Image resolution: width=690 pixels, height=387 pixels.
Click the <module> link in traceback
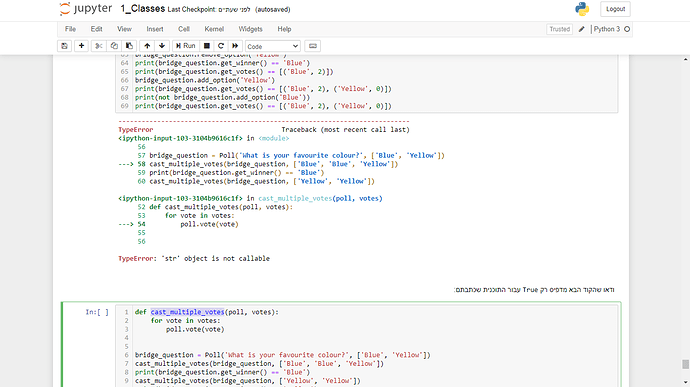pos(274,138)
